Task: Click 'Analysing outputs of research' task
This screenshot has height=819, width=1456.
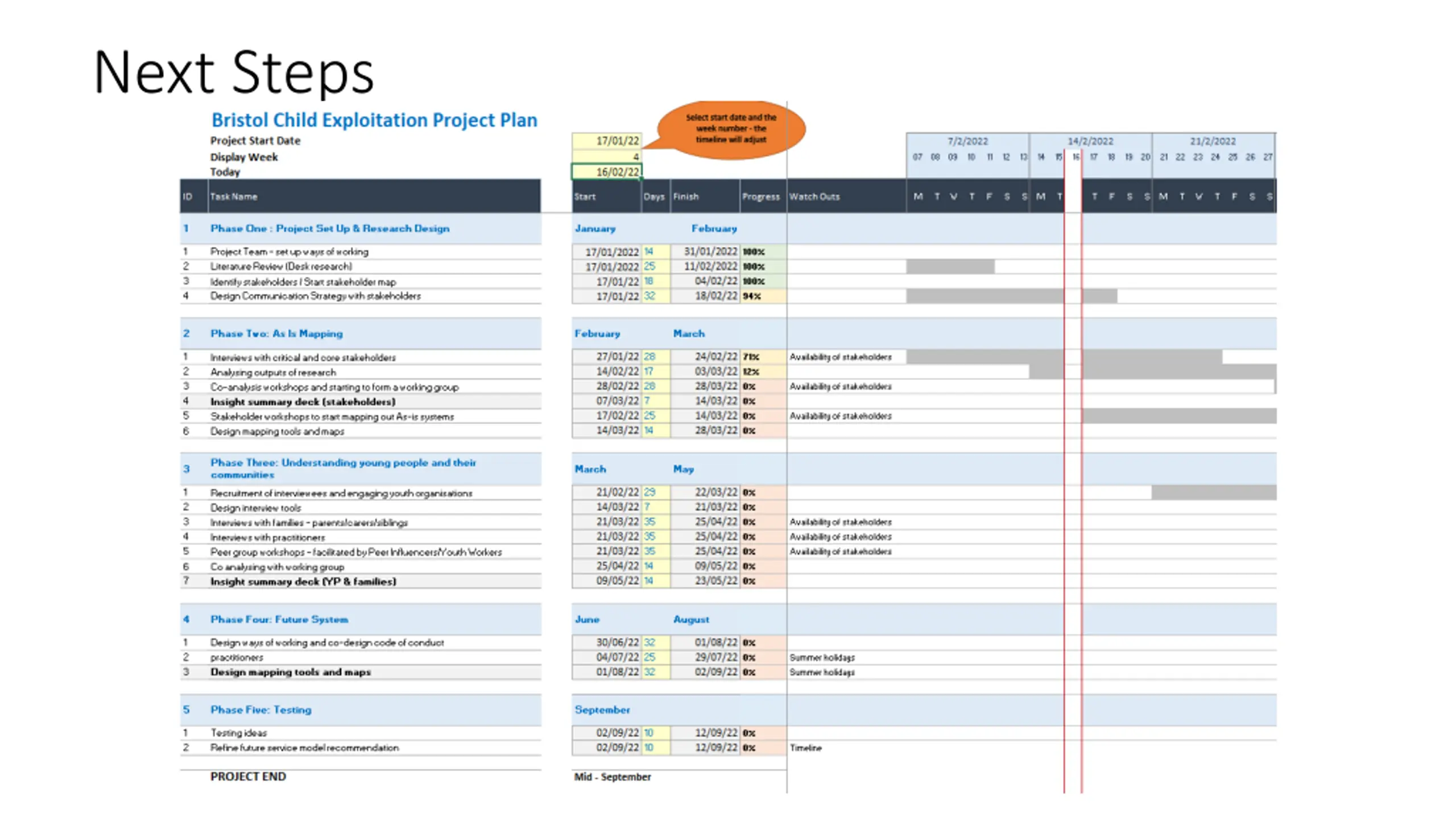Action: 273,372
